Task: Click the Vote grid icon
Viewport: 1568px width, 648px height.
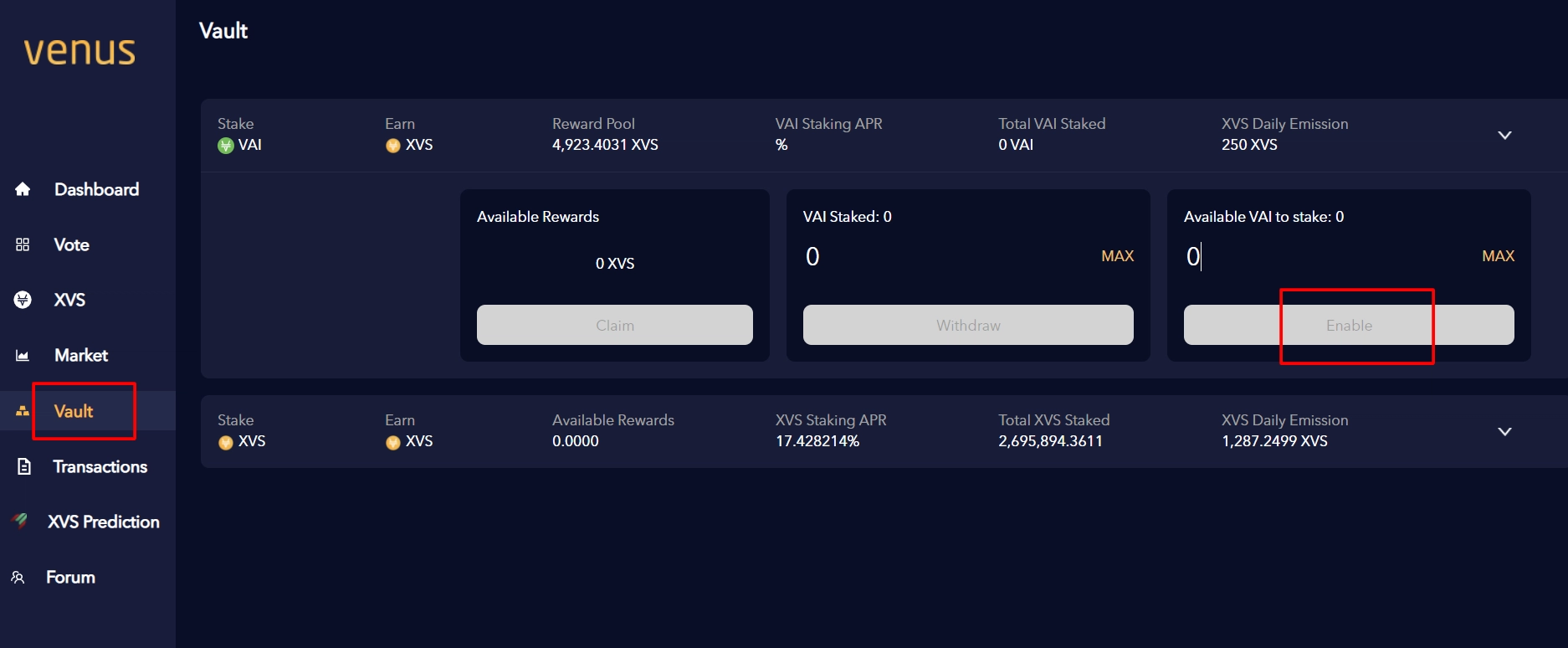Action: coord(23,244)
